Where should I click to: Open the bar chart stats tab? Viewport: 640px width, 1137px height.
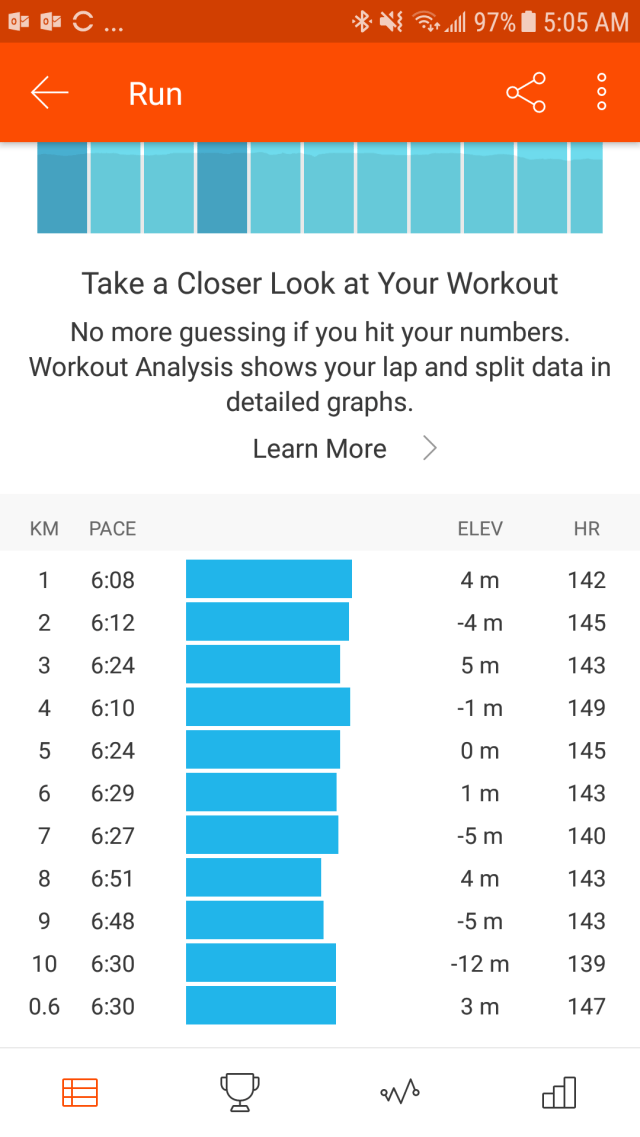click(x=559, y=1093)
